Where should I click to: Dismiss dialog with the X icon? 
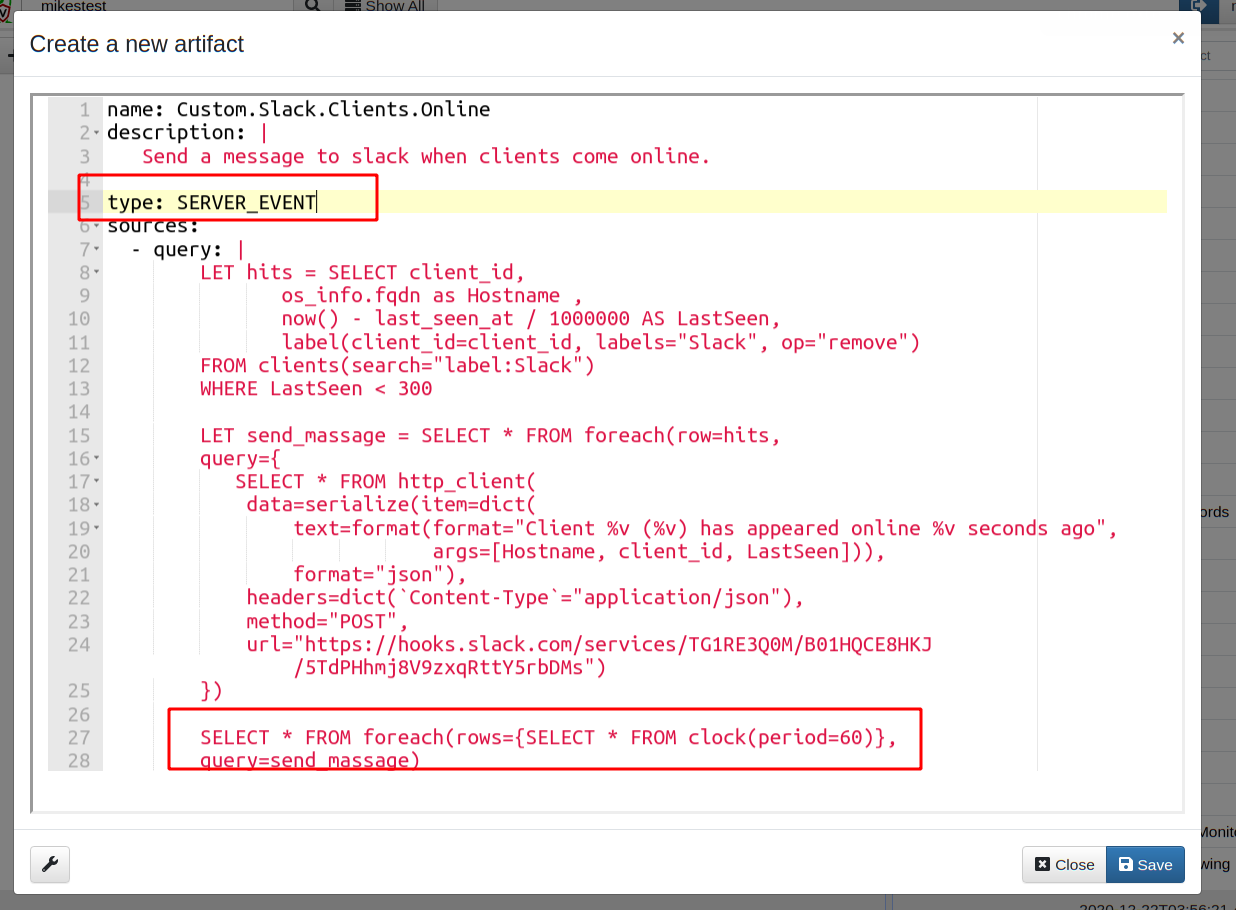[1178, 38]
